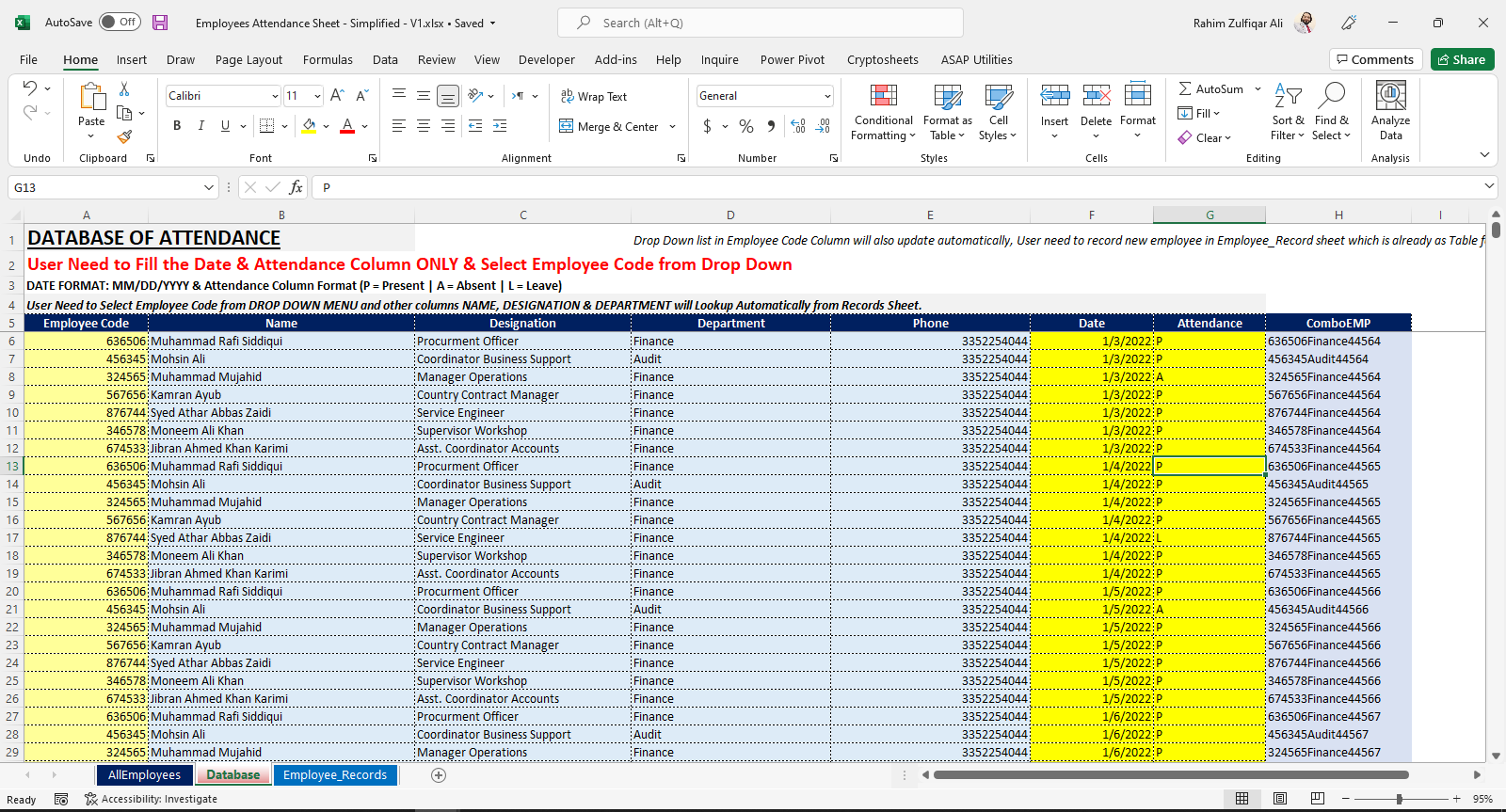1506x812 pixels.
Task: Open the Clear dropdown in Editing
Action: 1205,137
